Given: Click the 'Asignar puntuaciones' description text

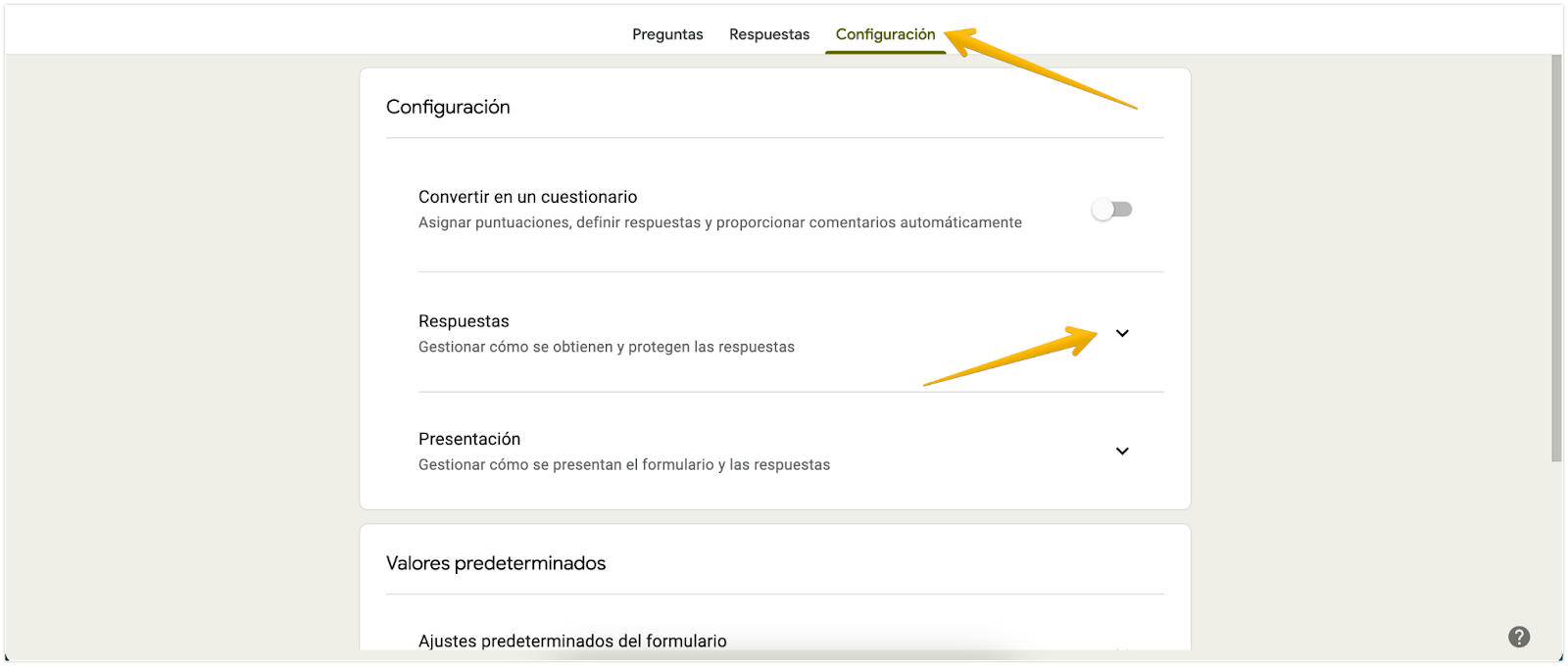Looking at the screenshot, I should (719, 222).
